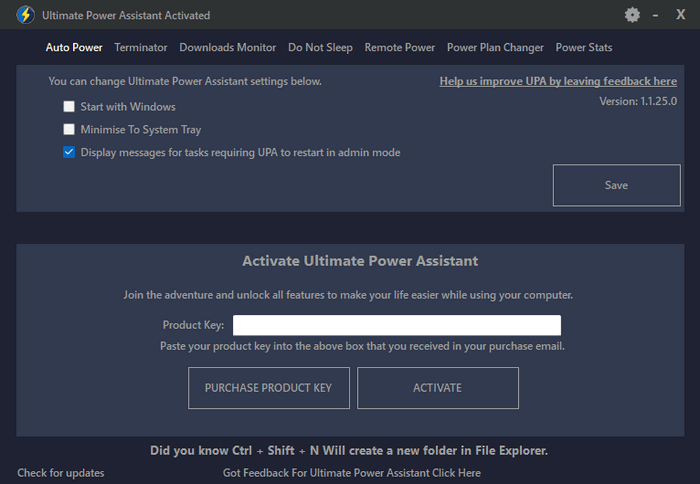Click the Ultimate Power Assistant Activated title
700x484 pixels.
click(x=126, y=15)
